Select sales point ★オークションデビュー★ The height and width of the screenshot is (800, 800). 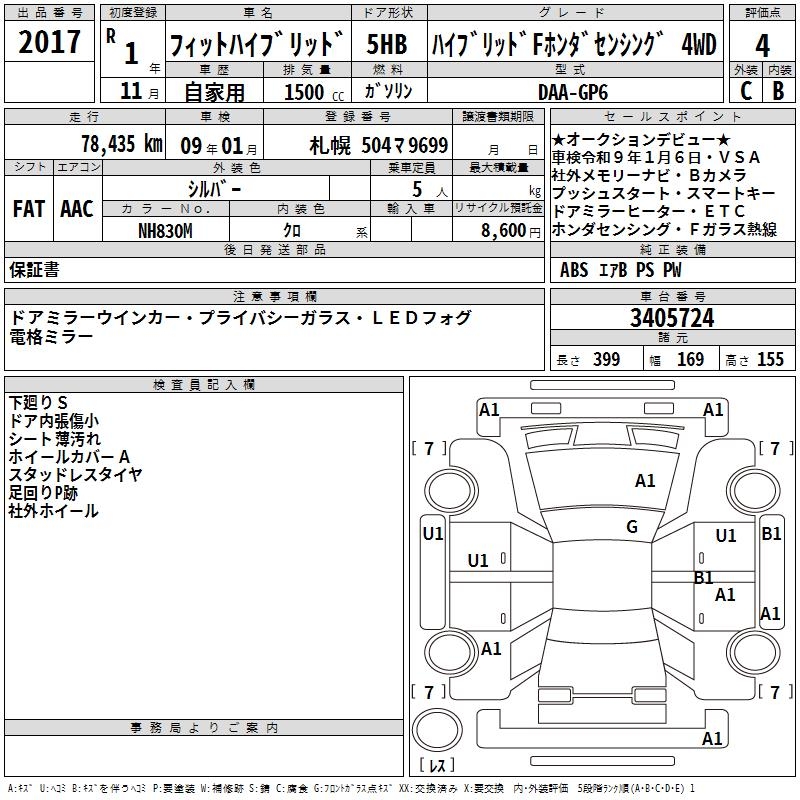point(641,139)
